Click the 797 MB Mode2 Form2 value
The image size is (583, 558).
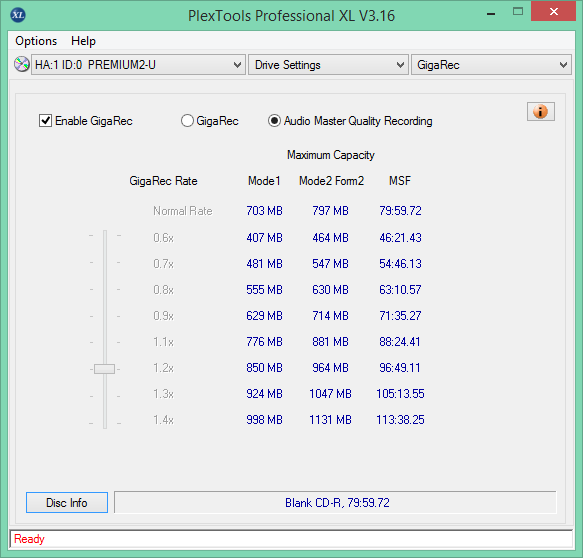pyautogui.click(x=330, y=211)
